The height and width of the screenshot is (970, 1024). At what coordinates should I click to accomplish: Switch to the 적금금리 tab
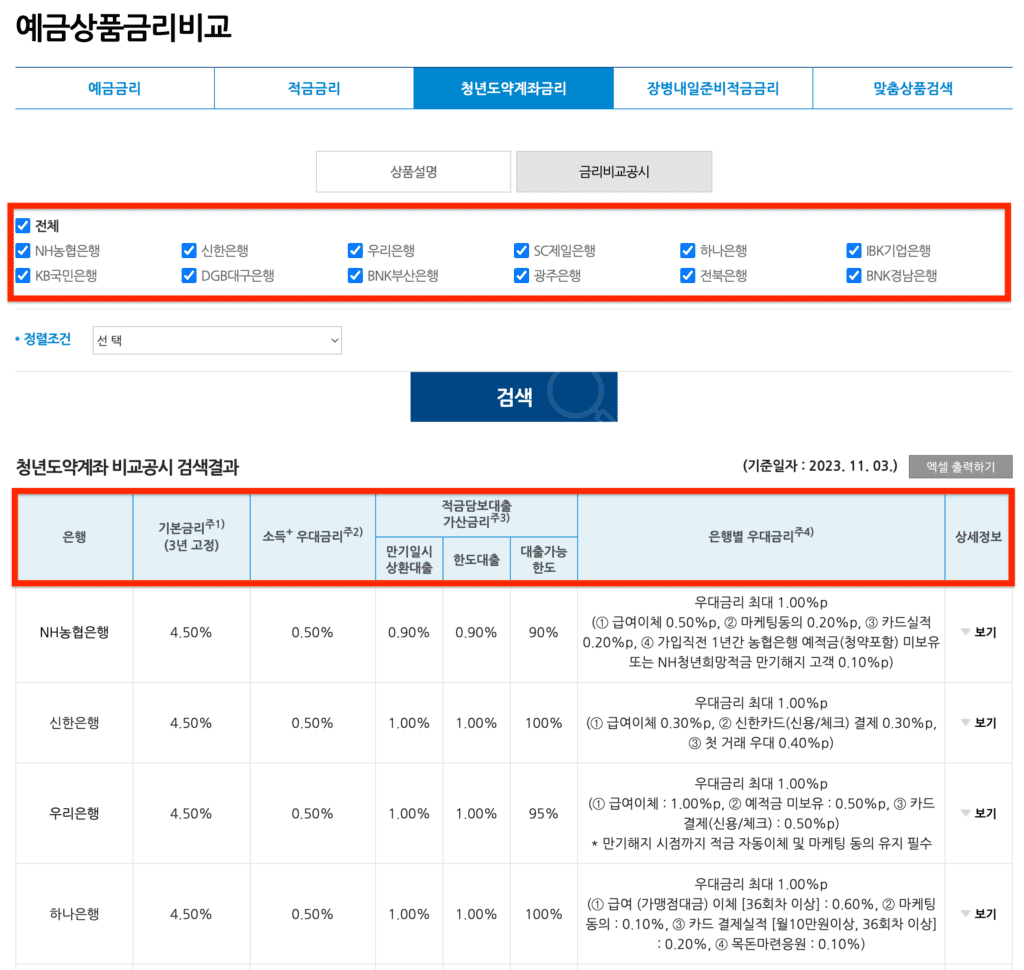click(314, 88)
